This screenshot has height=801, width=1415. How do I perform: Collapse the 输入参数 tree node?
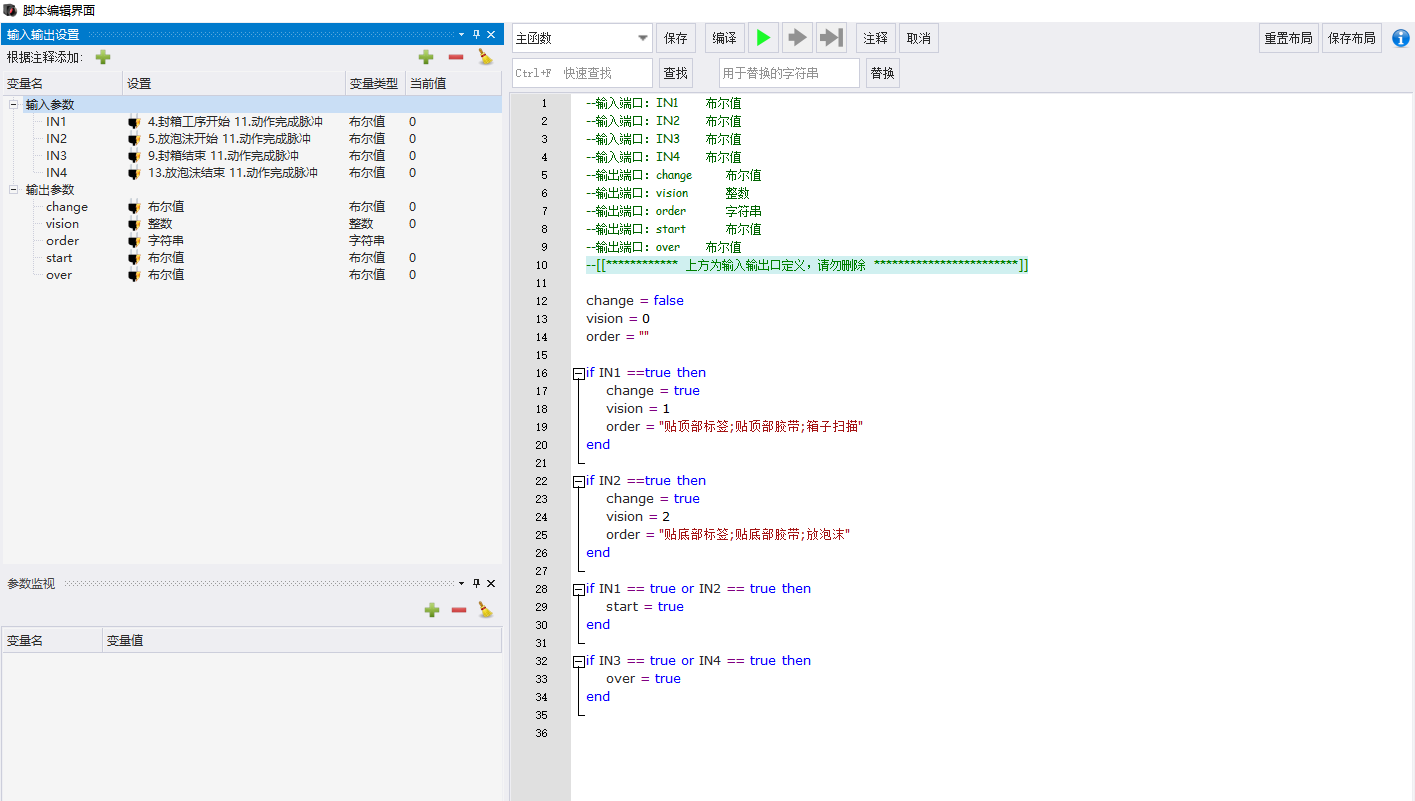click(14, 104)
